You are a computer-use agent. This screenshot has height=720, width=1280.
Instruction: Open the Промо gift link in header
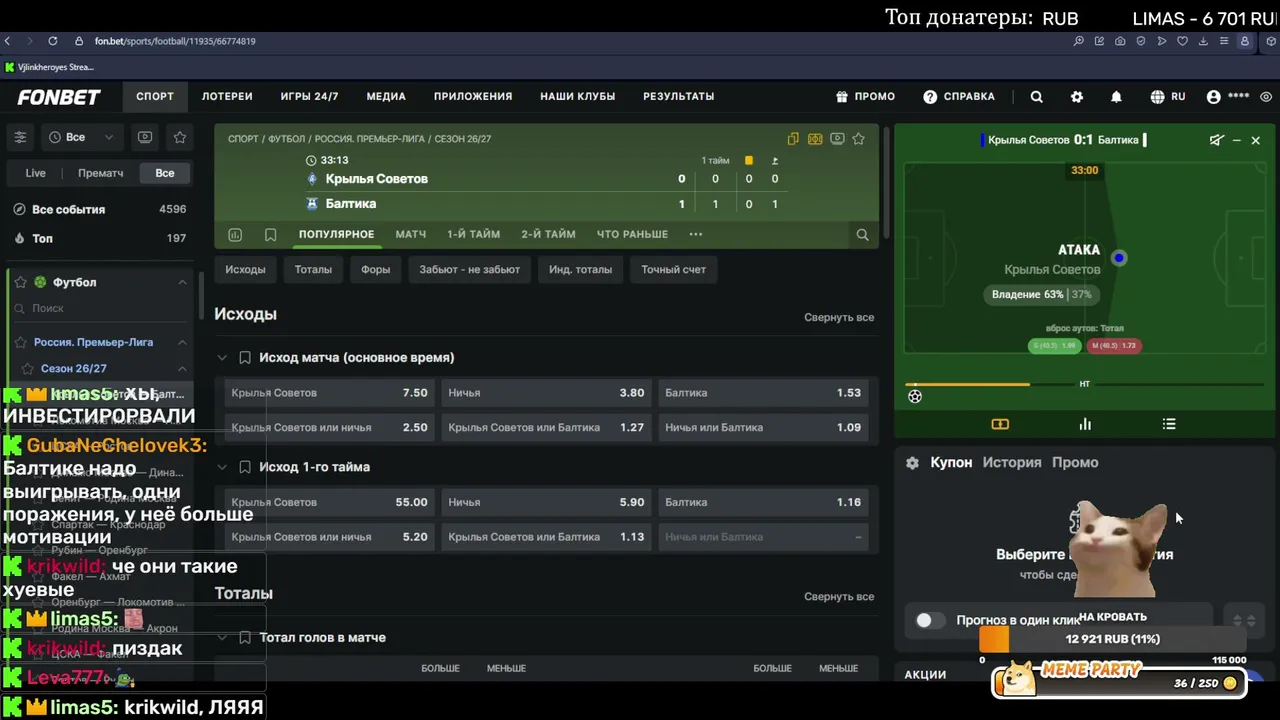(x=866, y=97)
